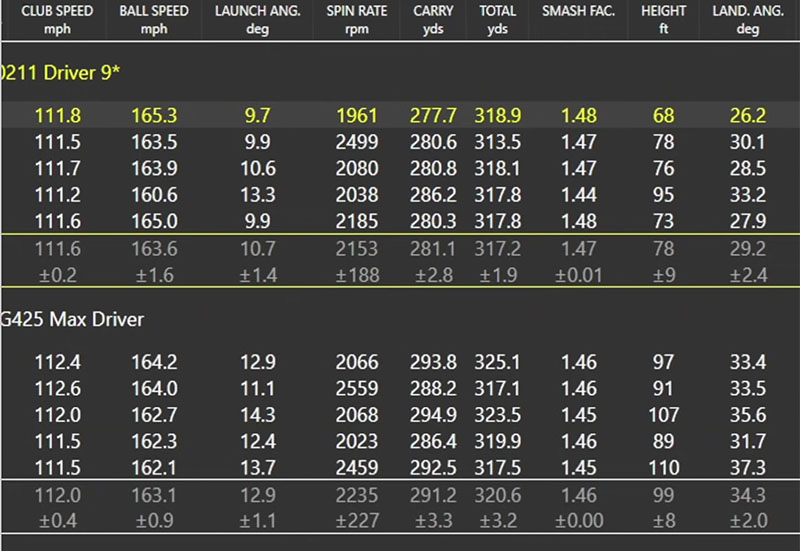Select the SPIN RATE rpm column header
The width and height of the screenshot is (800, 551).
pos(357,19)
